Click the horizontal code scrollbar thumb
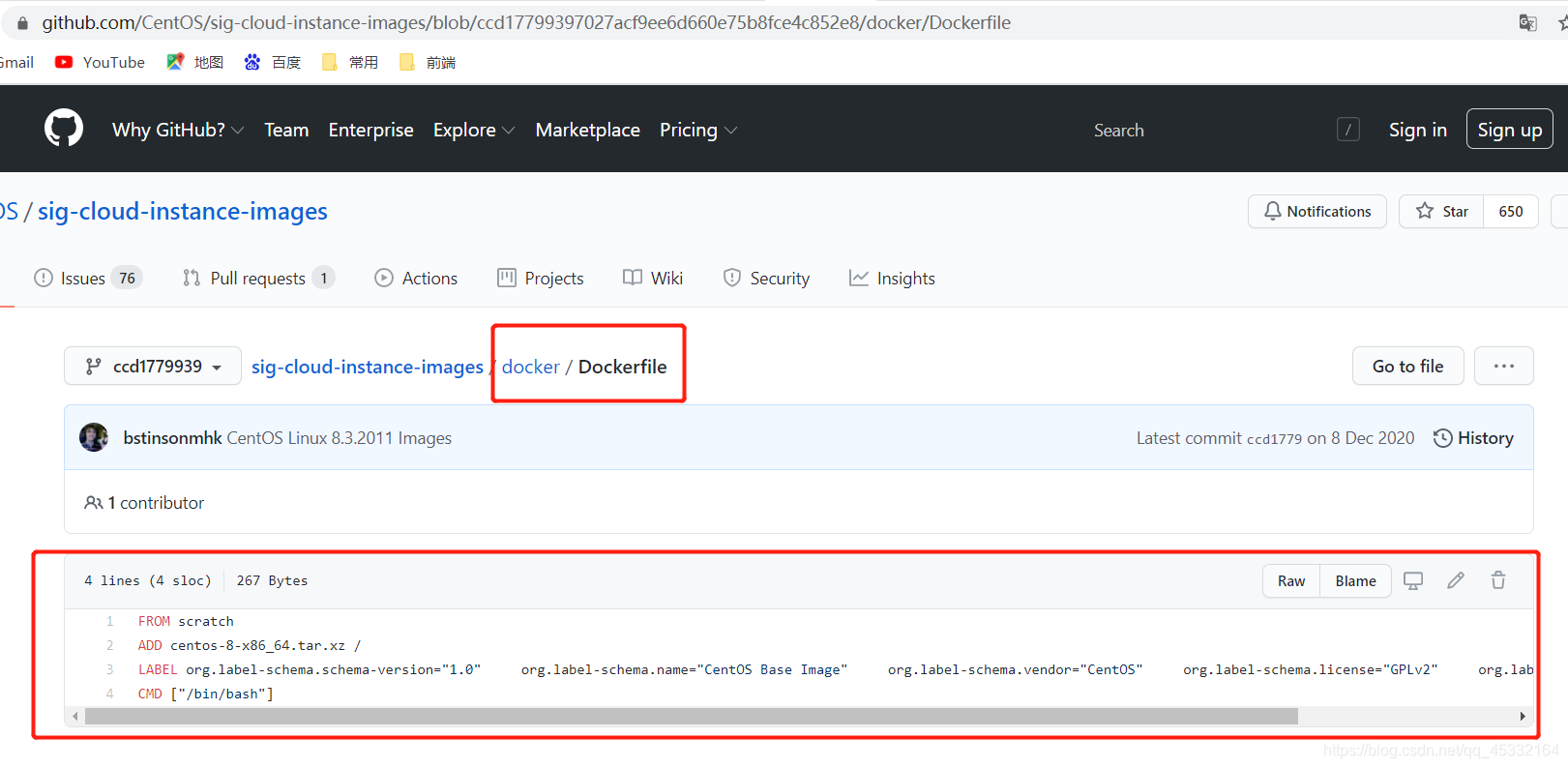Image resolution: width=1568 pixels, height=768 pixels. (x=692, y=717)
